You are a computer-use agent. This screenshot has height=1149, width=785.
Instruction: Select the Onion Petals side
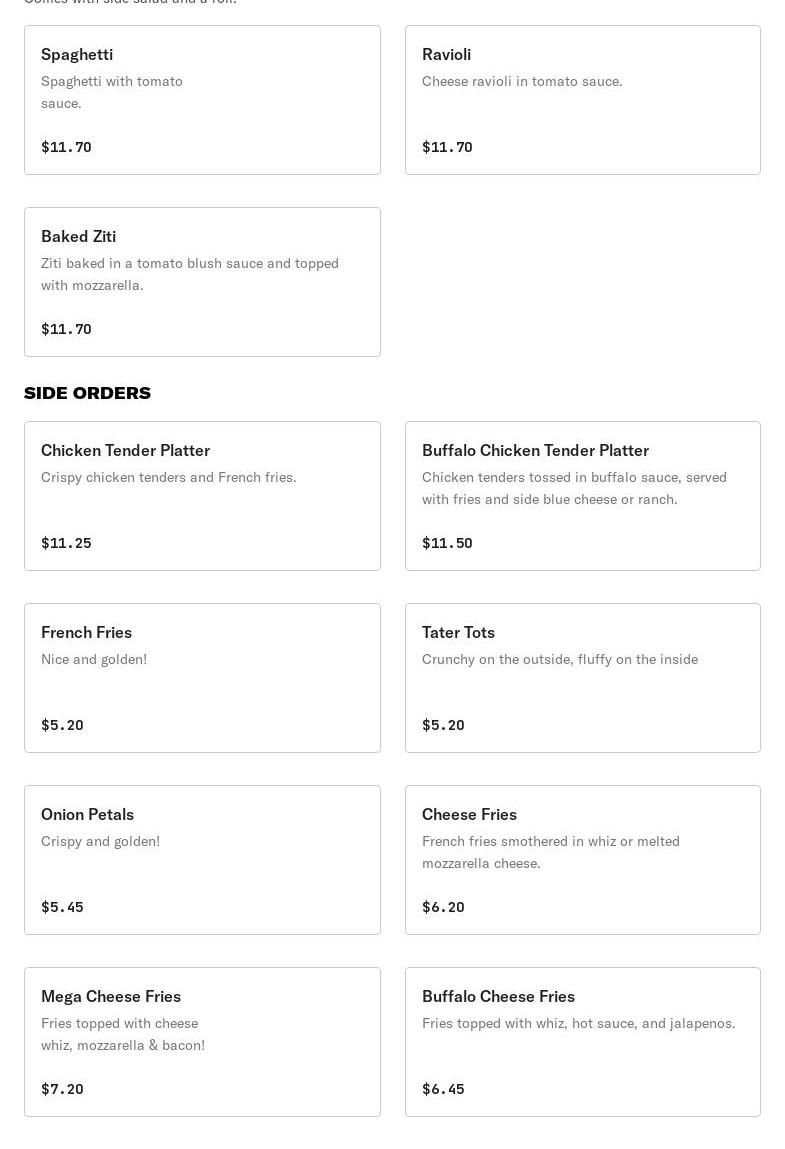[x=202, y=860]
